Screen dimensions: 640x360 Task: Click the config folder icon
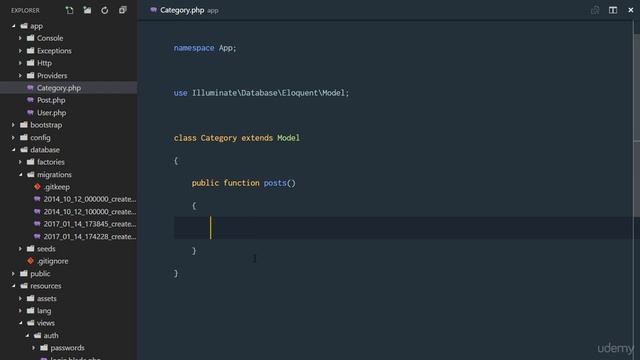click(x=24, y=138)
